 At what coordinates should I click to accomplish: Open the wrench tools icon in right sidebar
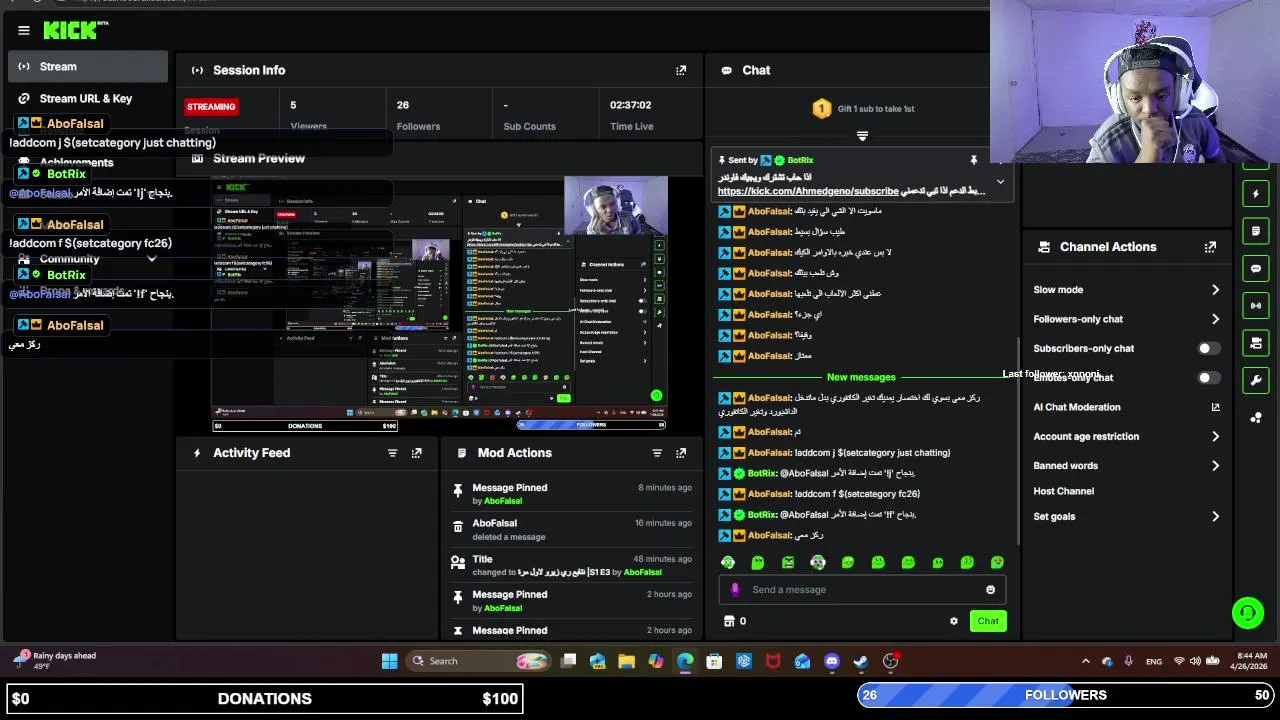(1256, 380)
